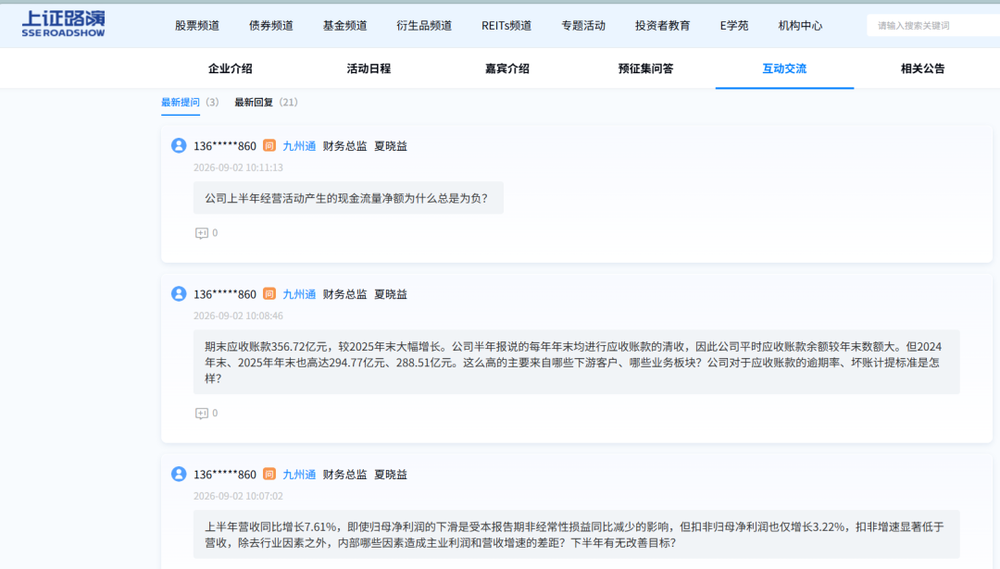1000x569 pixels.
Task: Open the 相关公告 tab
Action: coord(923,68)
